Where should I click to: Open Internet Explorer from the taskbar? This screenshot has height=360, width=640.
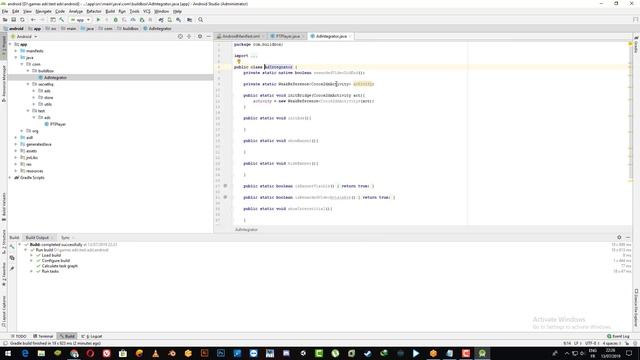pos(25,353)
